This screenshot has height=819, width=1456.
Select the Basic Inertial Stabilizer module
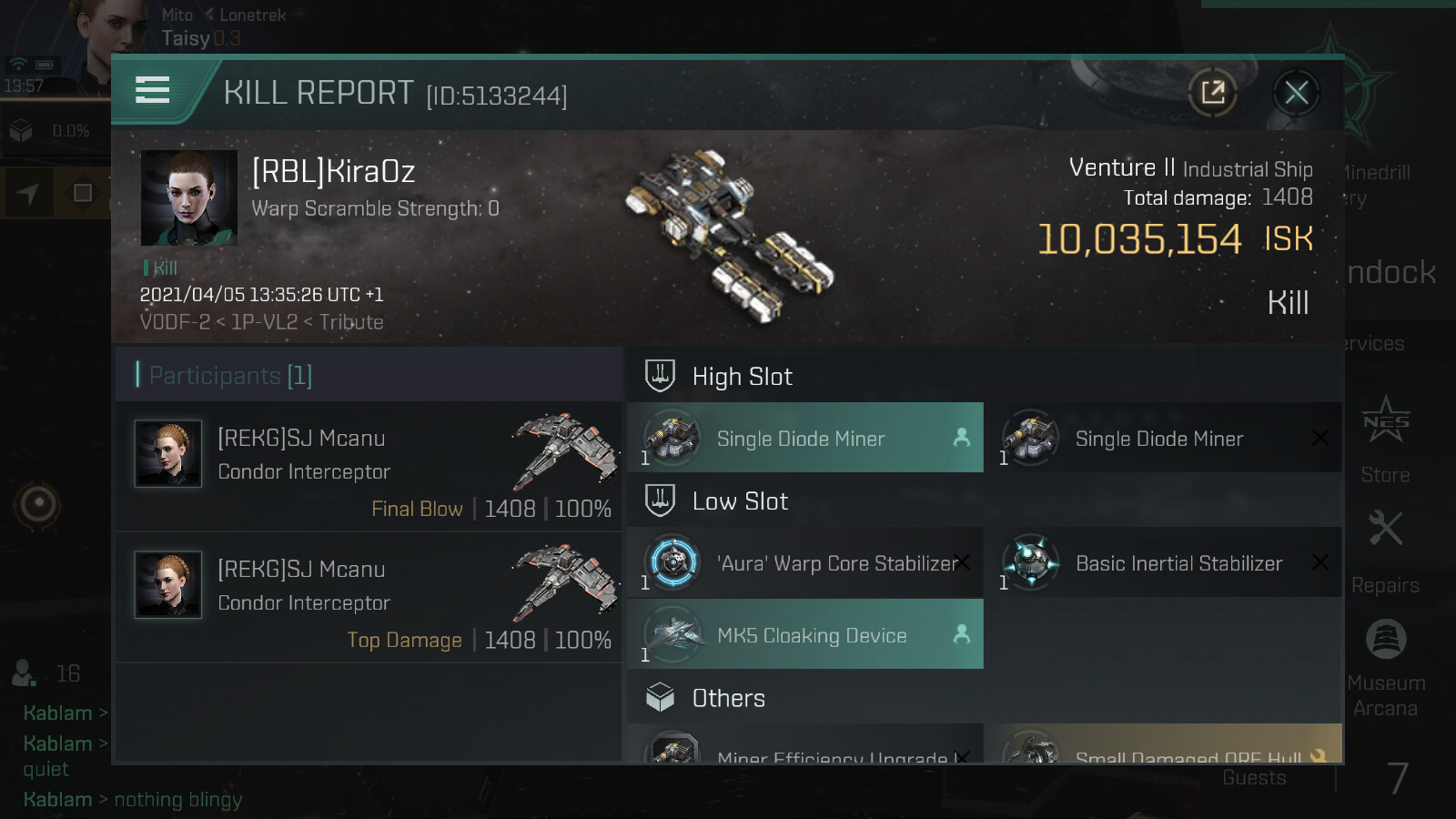pos(1164,562)
